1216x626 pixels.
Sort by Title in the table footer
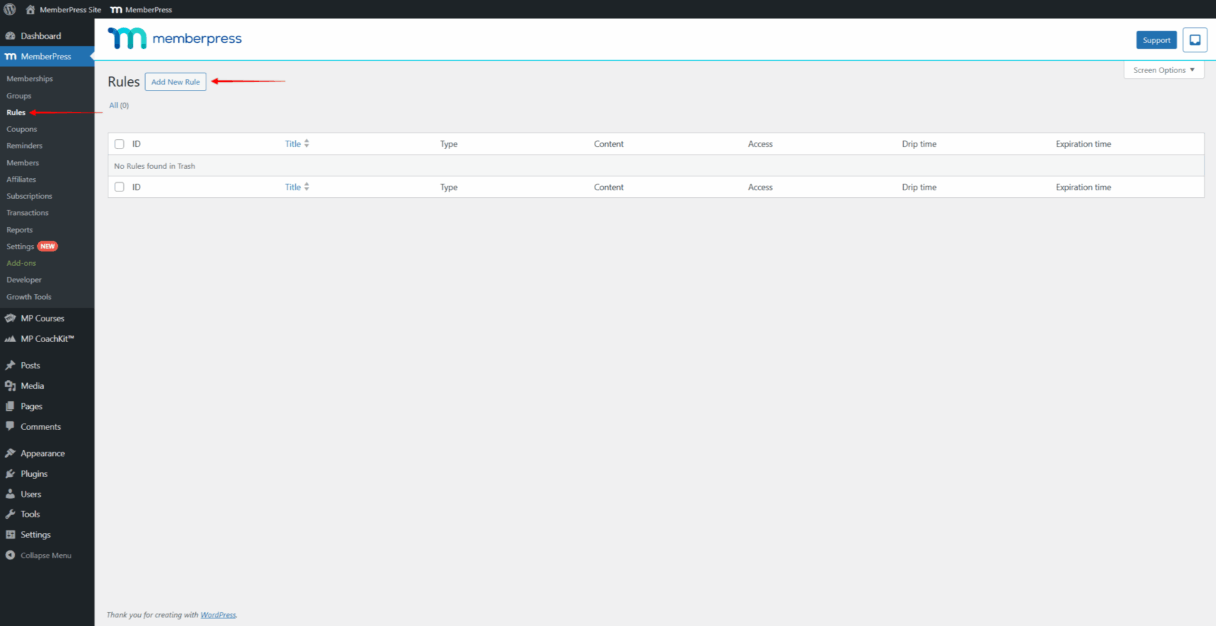click(293, 187)
